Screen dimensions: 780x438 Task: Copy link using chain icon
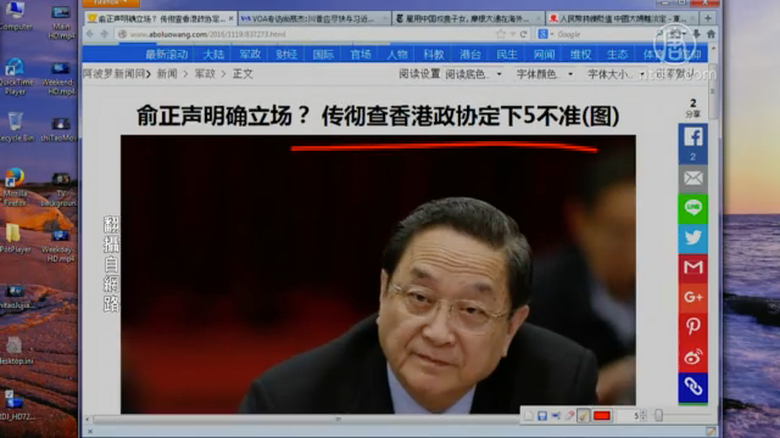click(692, 386)
